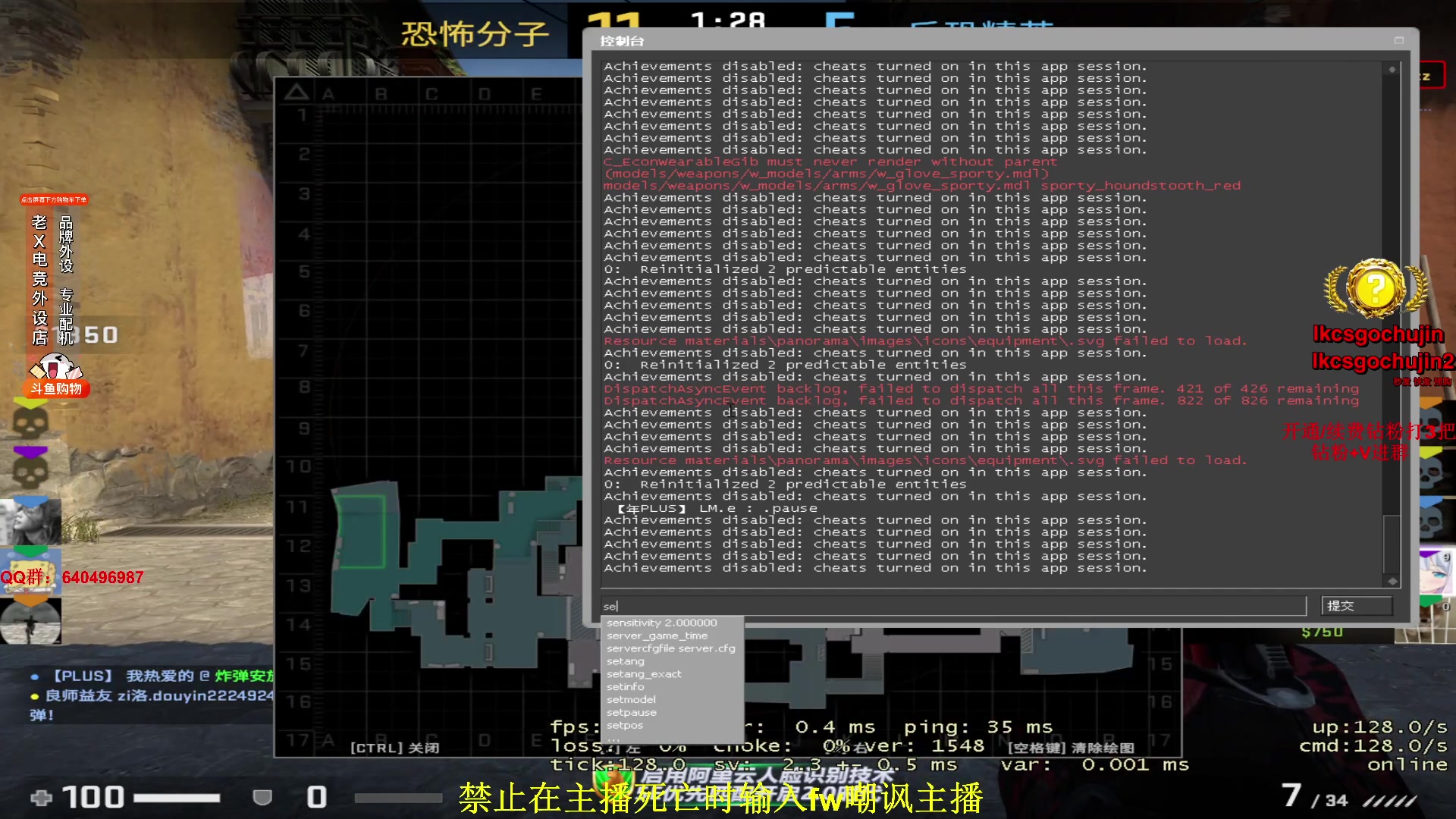Screen dimensions: 1456x819
Task: Pick 'servercfgfile server.cfg' suggestion
Action: click(x=672, y=649)
